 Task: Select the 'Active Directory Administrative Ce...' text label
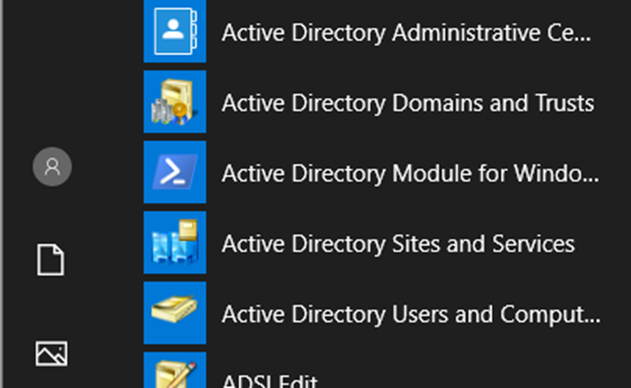click(x=406, y=32)
